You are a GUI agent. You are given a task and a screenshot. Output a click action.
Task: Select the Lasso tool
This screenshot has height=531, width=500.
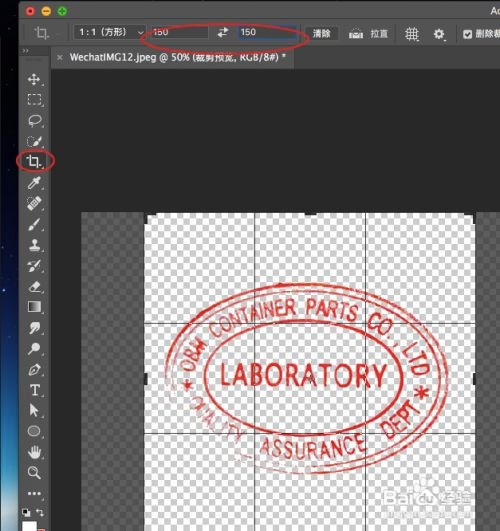(x=35, y=120)
